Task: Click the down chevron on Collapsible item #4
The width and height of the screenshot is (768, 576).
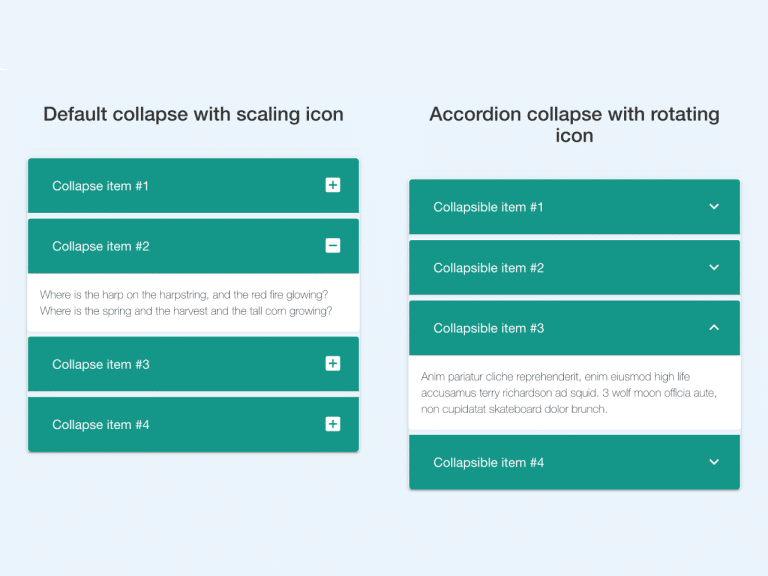Action: pyautogui.click(x=714, y=462)
